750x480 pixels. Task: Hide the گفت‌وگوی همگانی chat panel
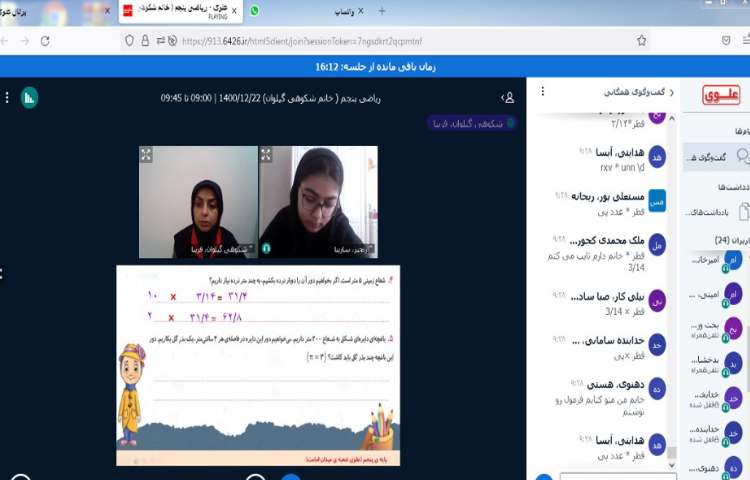pos(672,92)
